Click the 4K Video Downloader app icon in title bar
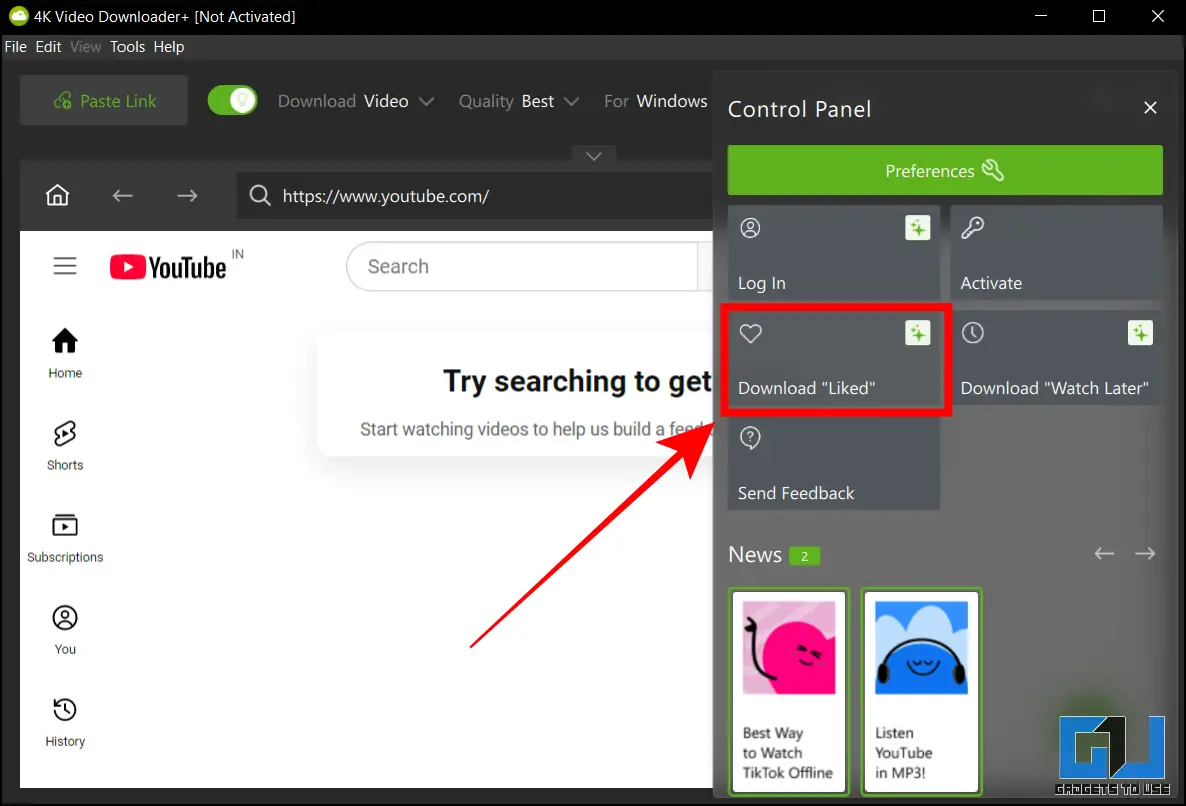This screenshot has width=1186, height=806. click(x=18, y=16)
